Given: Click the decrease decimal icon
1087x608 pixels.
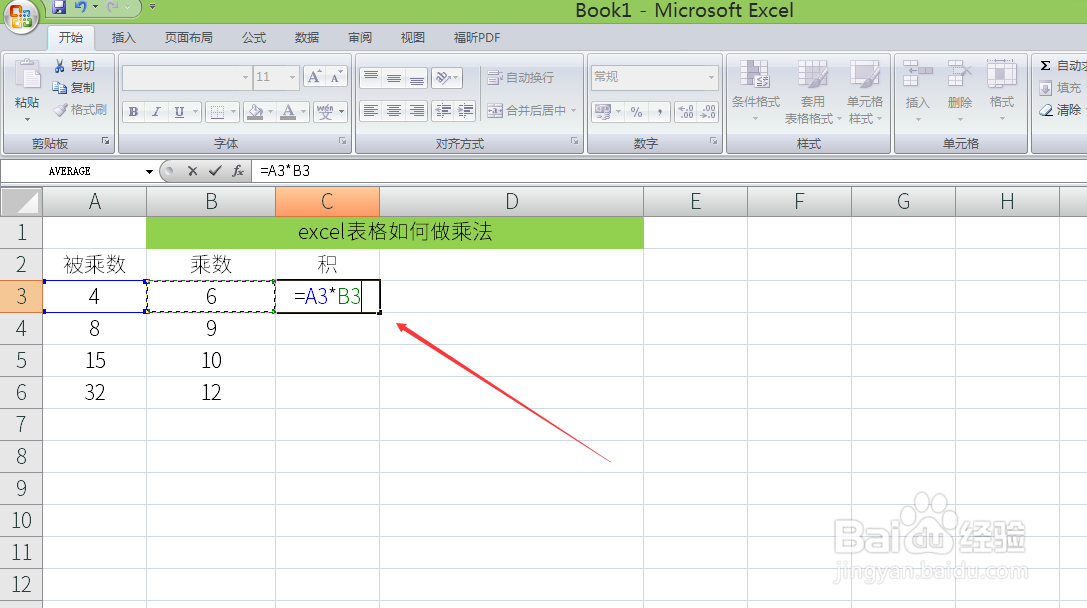Looking at the screenshot, I should 708,111.
